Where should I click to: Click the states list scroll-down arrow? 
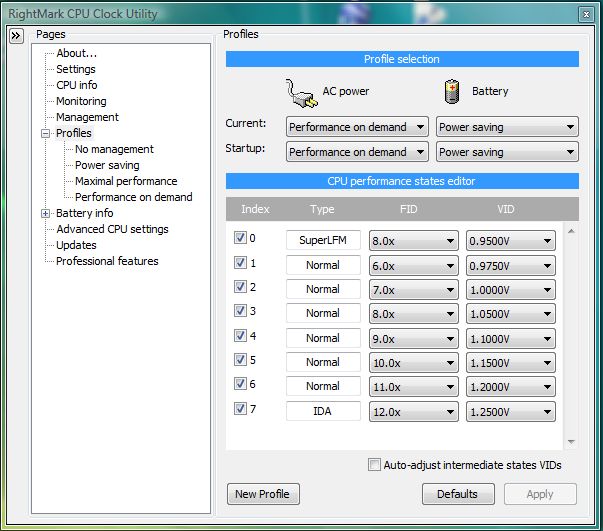coord(571,442)
